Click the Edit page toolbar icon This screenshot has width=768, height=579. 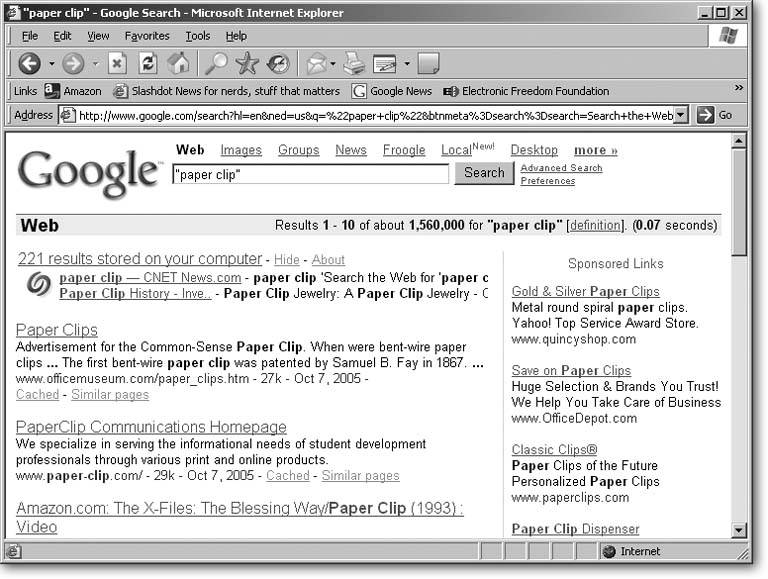click(x=385, y=64)
